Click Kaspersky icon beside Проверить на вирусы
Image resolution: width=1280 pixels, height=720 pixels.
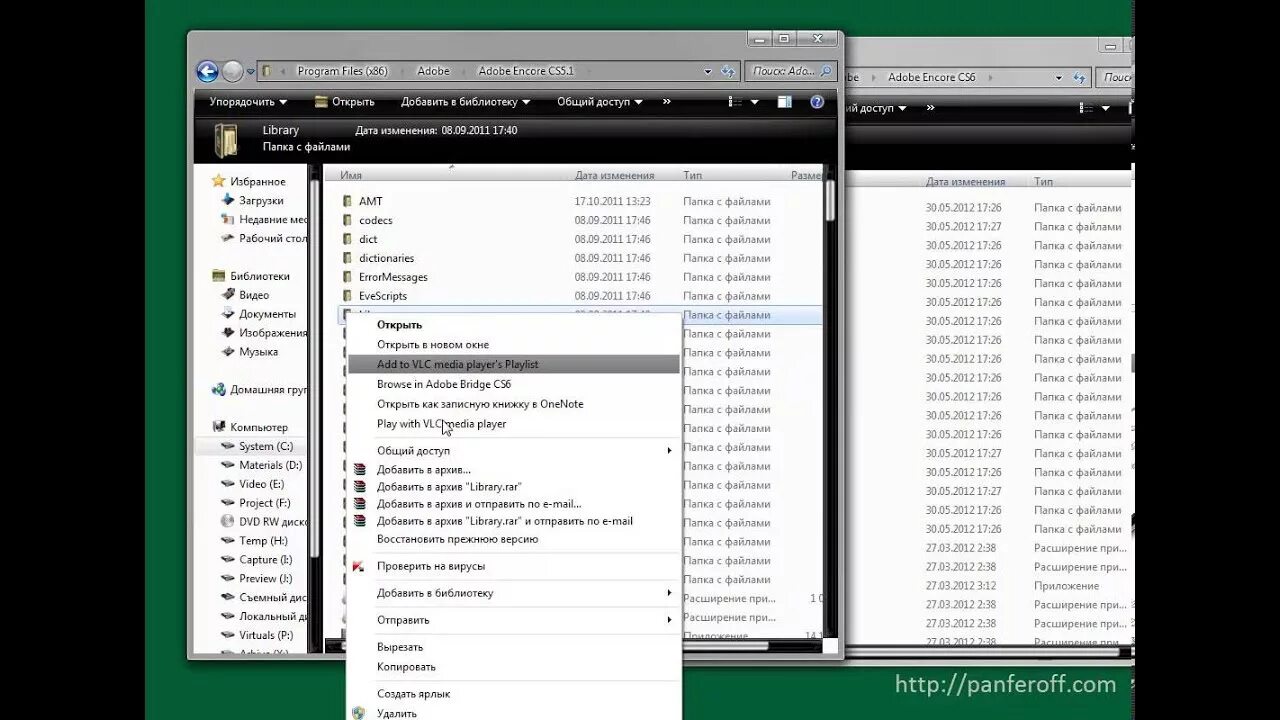359,566
